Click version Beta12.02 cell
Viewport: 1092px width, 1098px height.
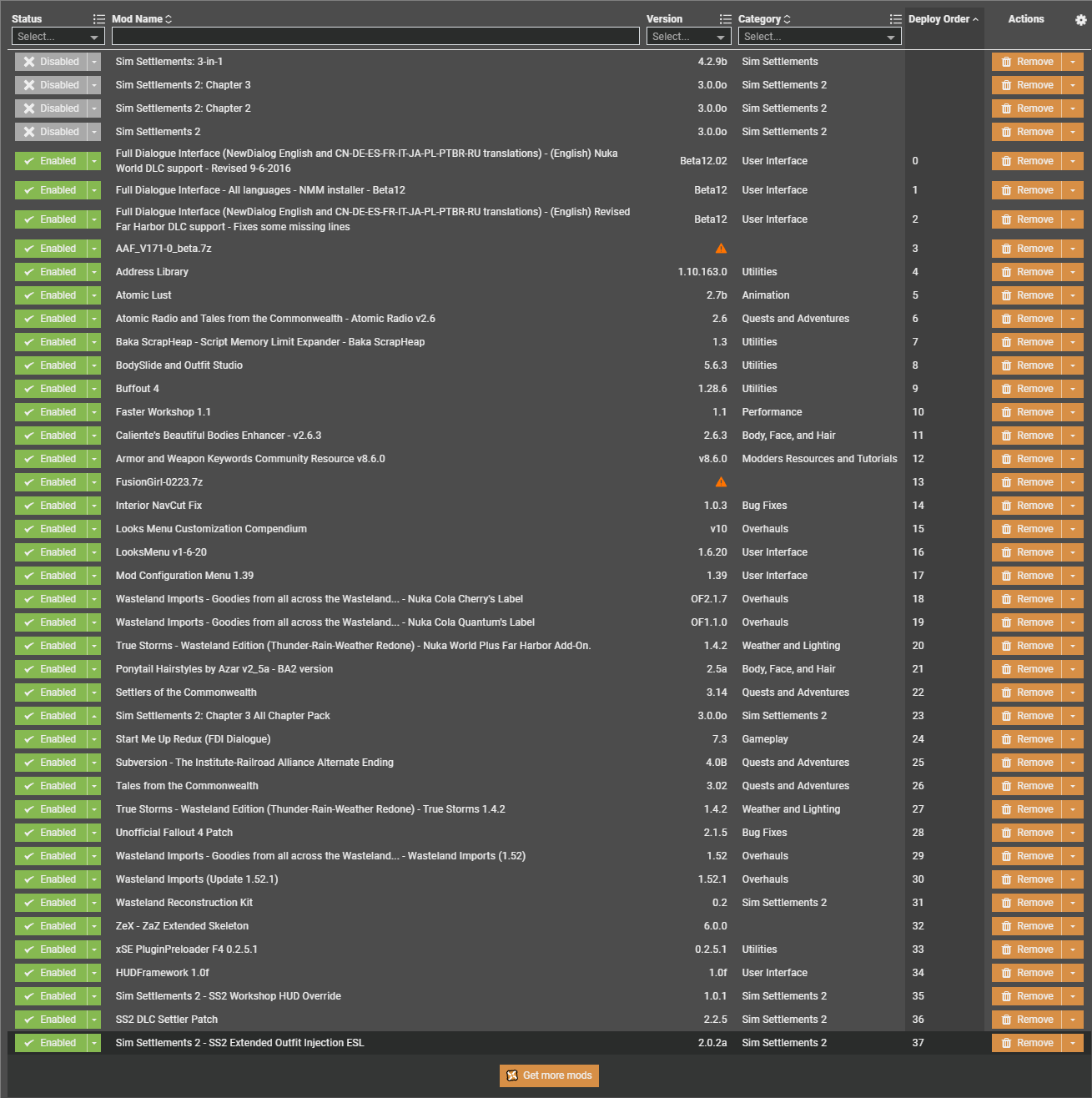click(703, 161)
